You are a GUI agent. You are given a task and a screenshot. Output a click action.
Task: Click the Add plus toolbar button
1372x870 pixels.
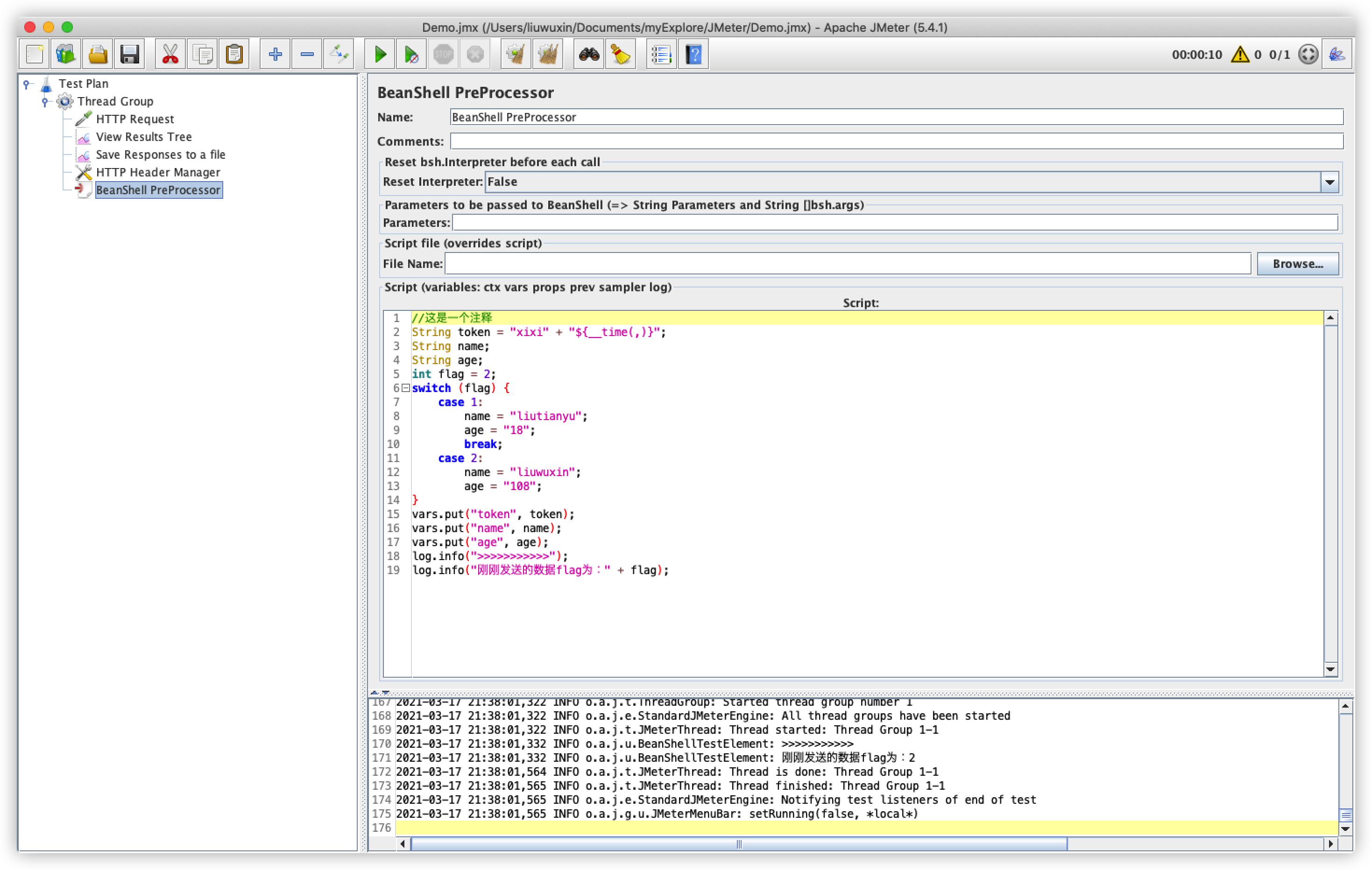tap(275, 55)
